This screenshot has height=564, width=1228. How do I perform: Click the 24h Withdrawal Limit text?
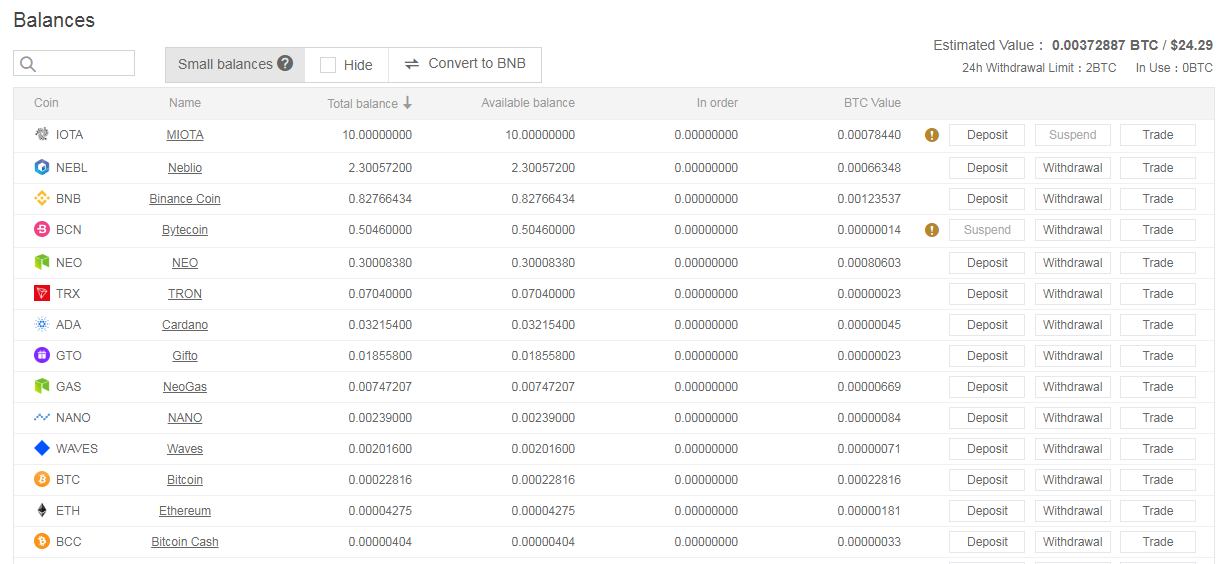1039,68
